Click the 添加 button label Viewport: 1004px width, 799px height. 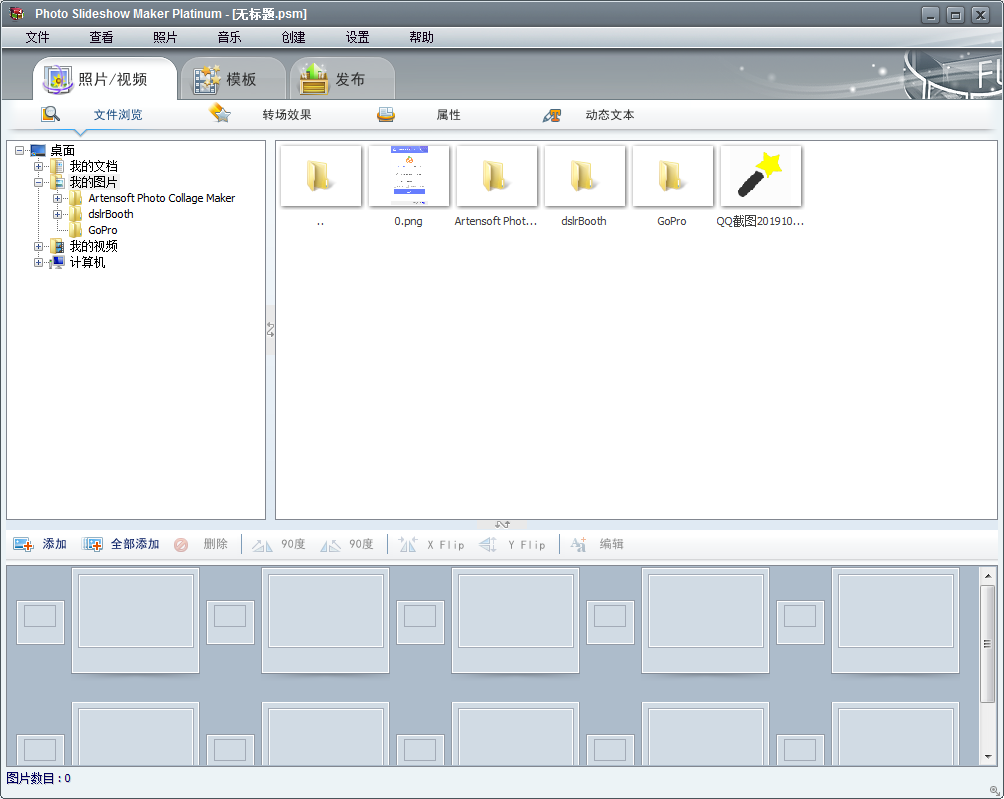tap(54, 544)
